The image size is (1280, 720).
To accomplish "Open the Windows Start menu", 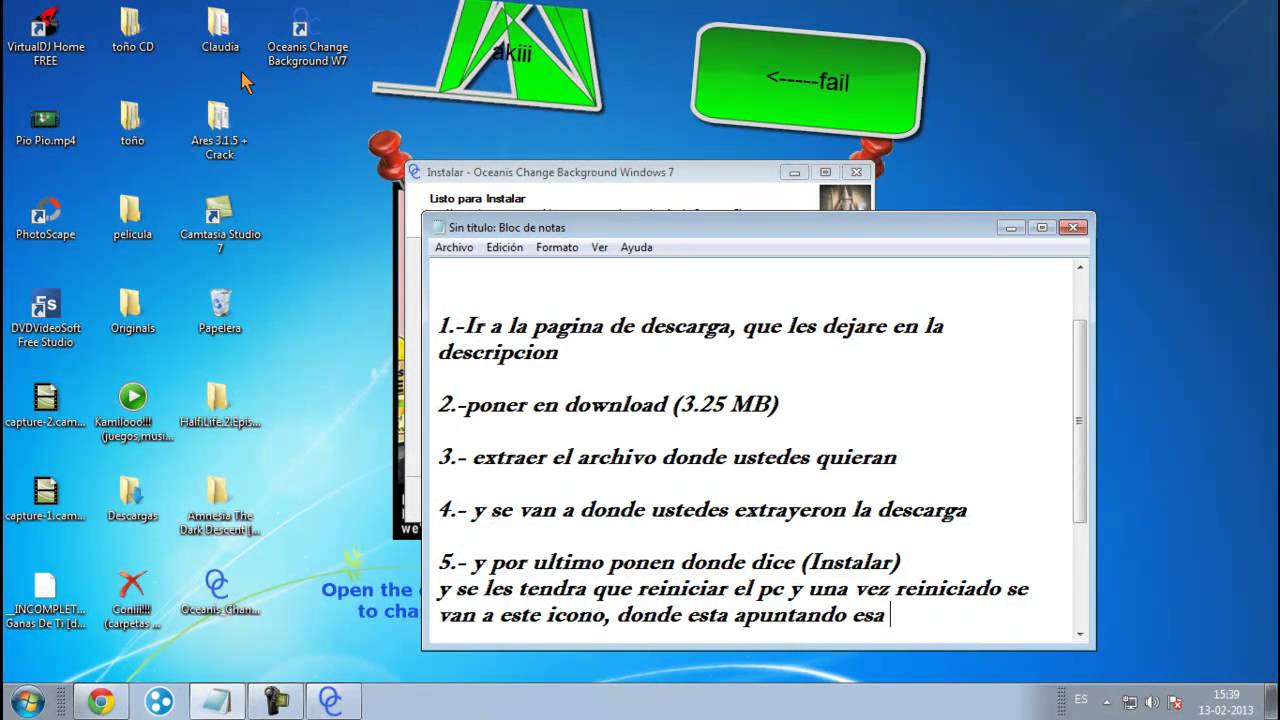I will (x=28, y=701).
